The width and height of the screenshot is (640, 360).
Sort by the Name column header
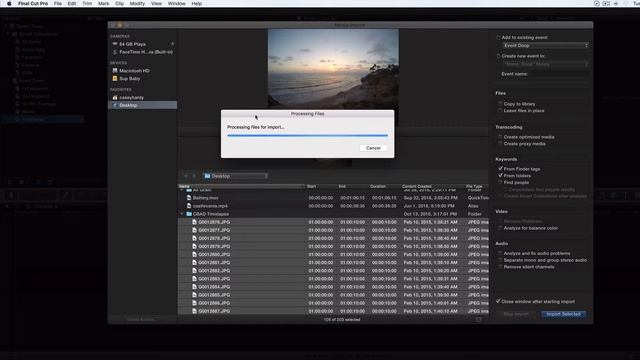(241, 186)
